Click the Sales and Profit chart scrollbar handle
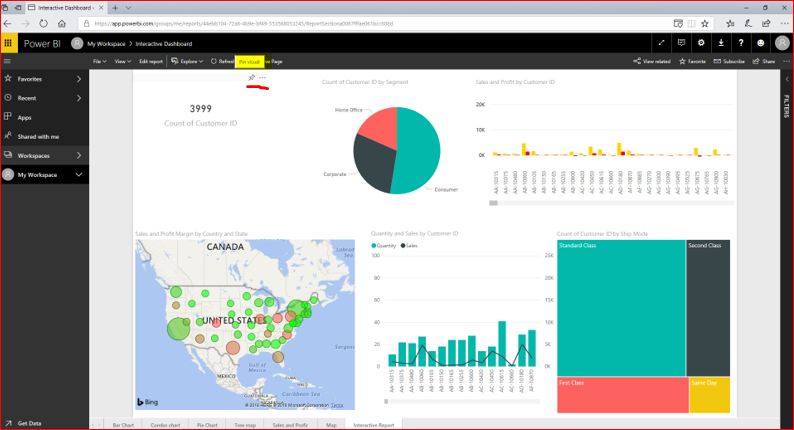This screenshot has height=430, width=794. point(493,203)
